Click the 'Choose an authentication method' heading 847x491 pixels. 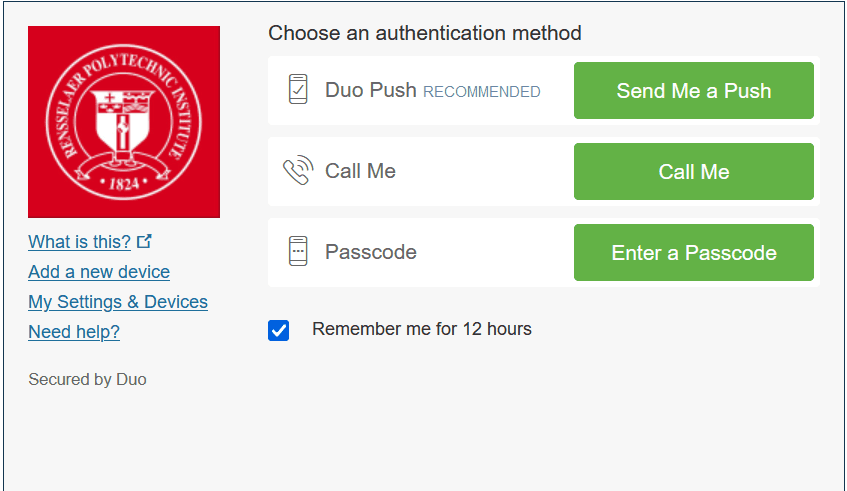click(x=424, y=33)
